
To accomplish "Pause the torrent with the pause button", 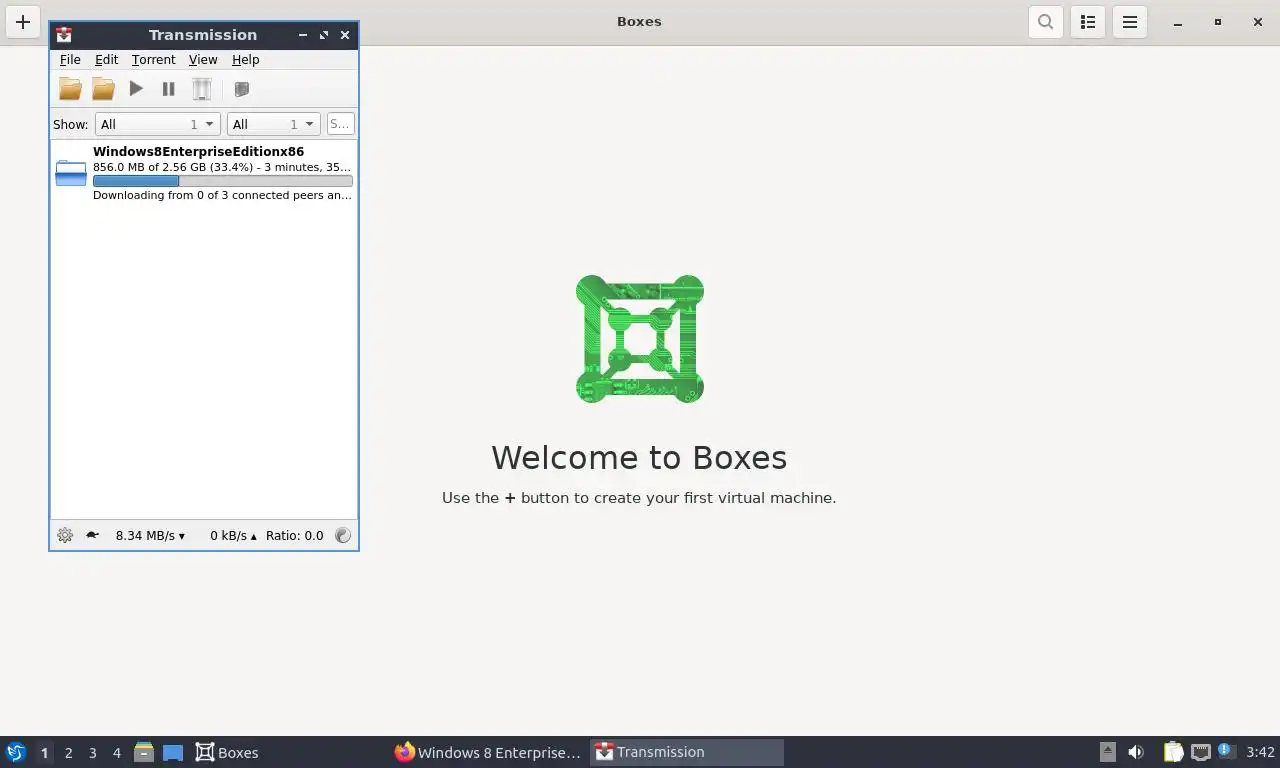I will tap(169, 89).
